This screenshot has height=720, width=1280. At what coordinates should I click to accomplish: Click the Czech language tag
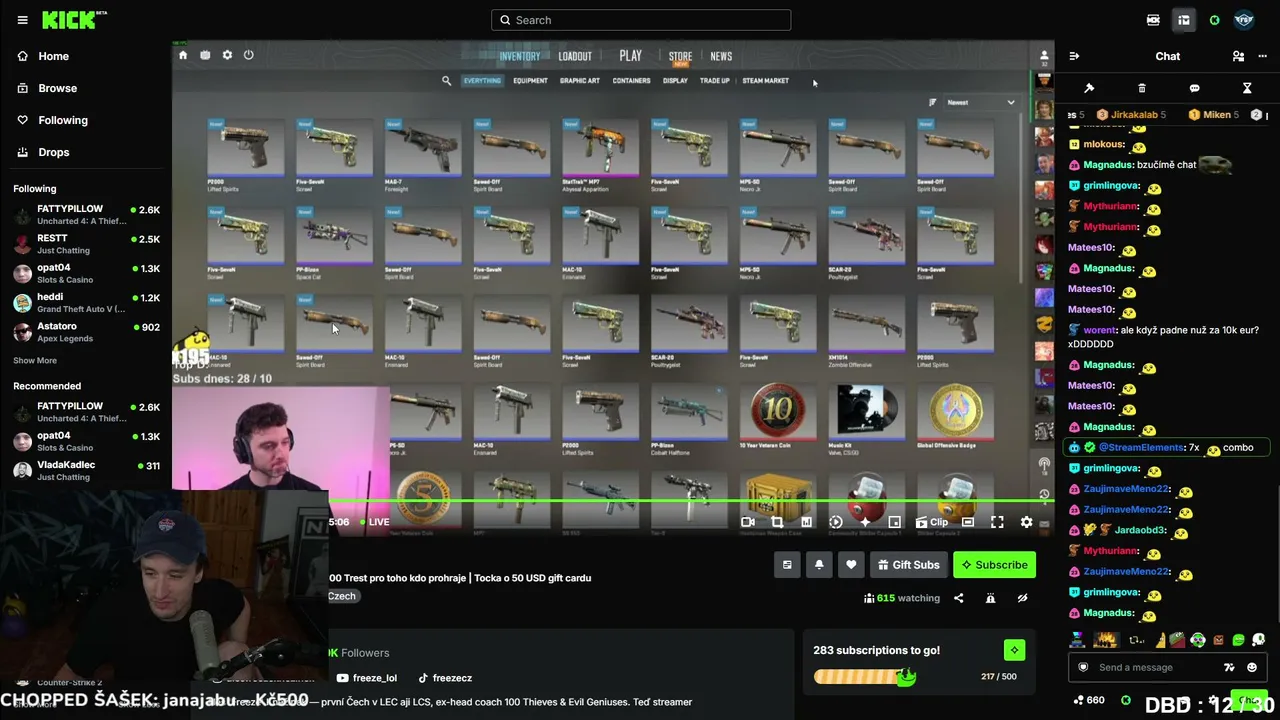[x=342, y=596]
